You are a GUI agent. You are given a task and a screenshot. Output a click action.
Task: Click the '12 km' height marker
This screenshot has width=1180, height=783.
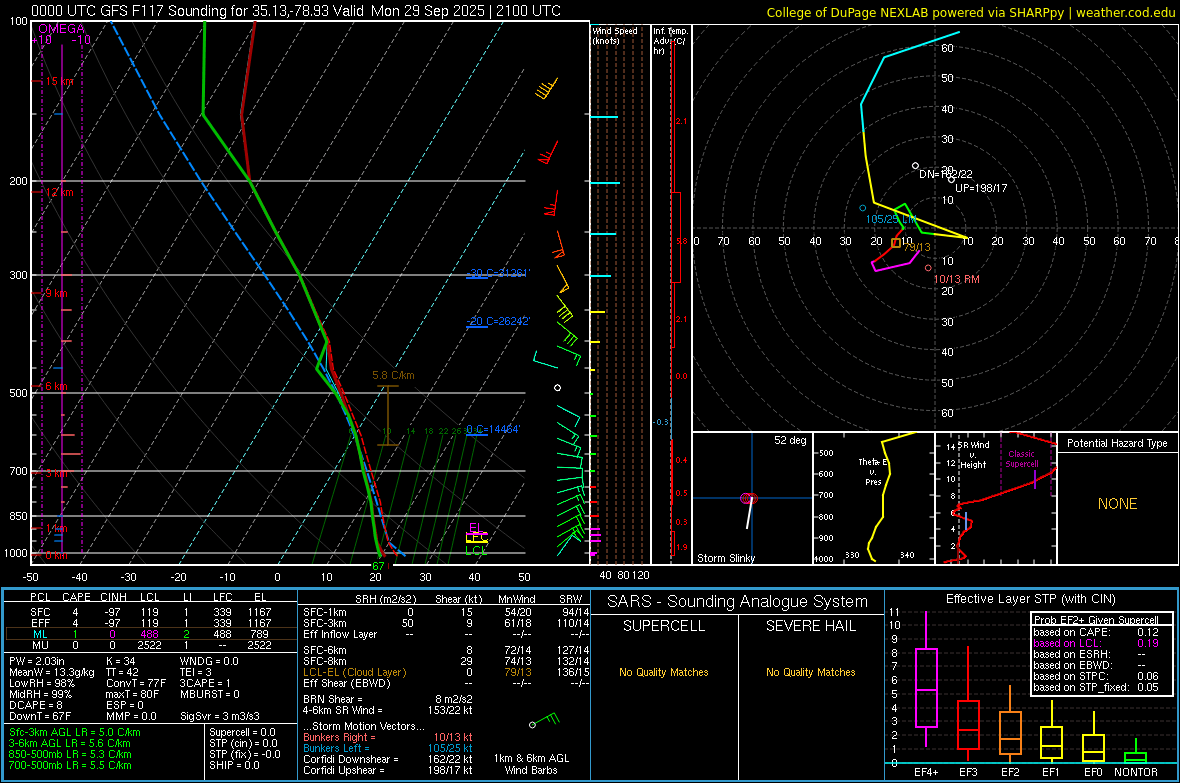coord(59,192)
